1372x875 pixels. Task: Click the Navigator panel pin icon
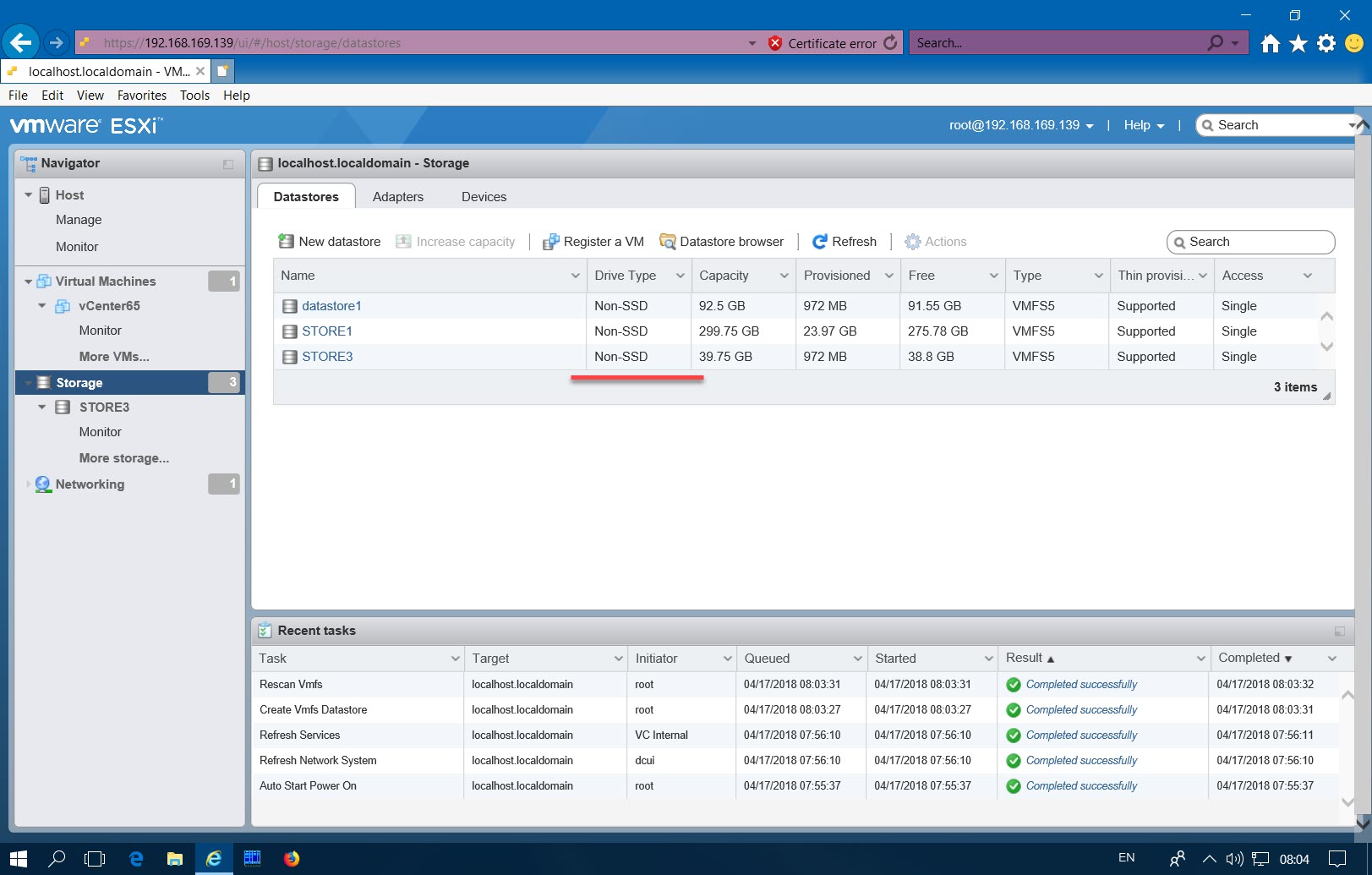(x=227, y=163)
